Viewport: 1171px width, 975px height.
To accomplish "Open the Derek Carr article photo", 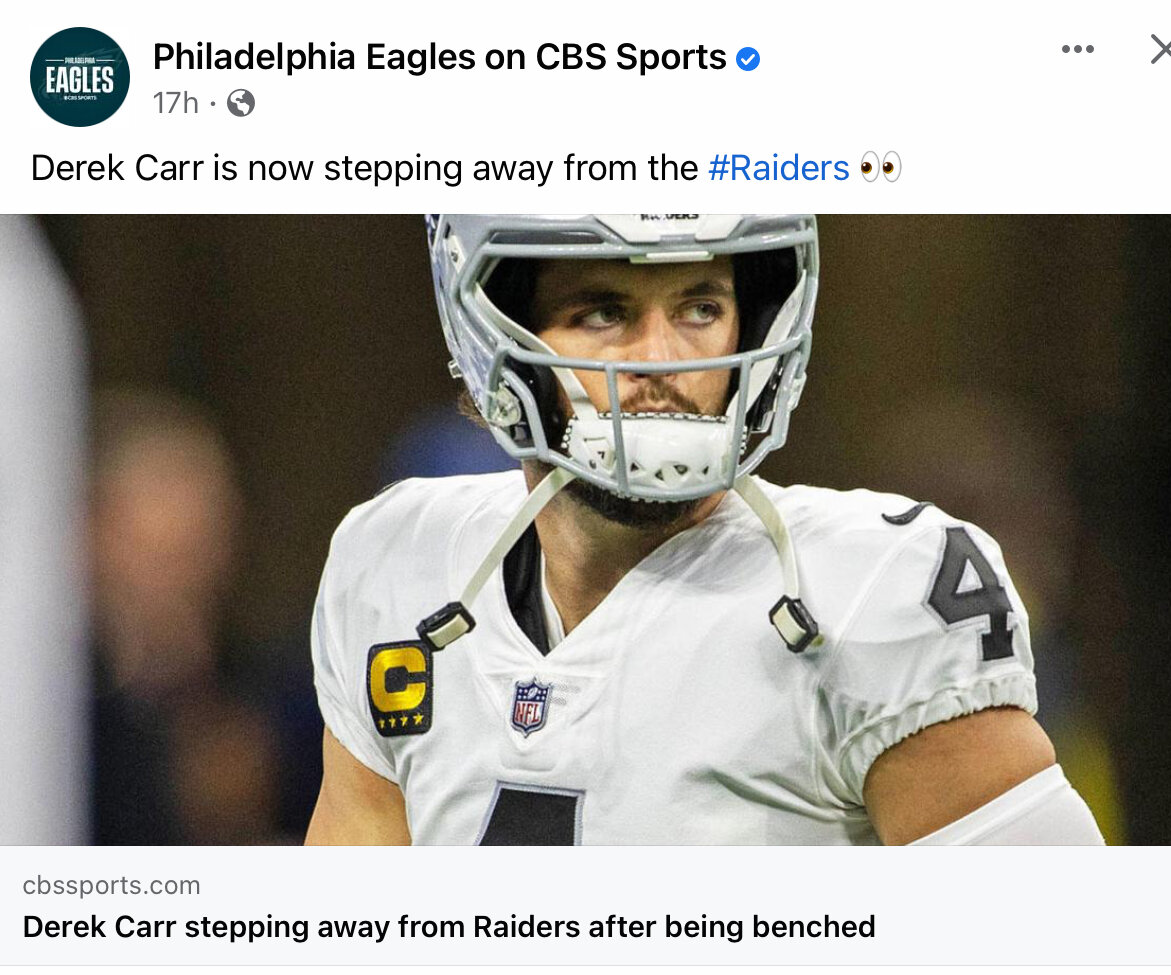I will tap(586, 529).
